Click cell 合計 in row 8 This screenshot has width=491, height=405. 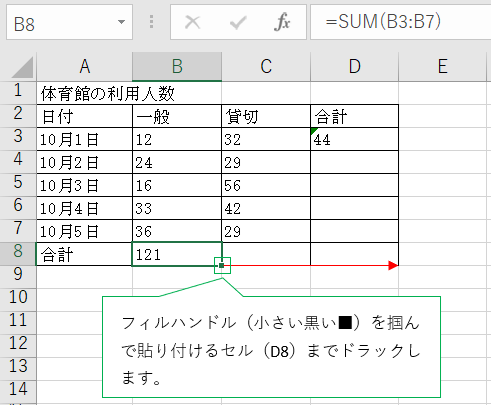click(x=84, y=254)
